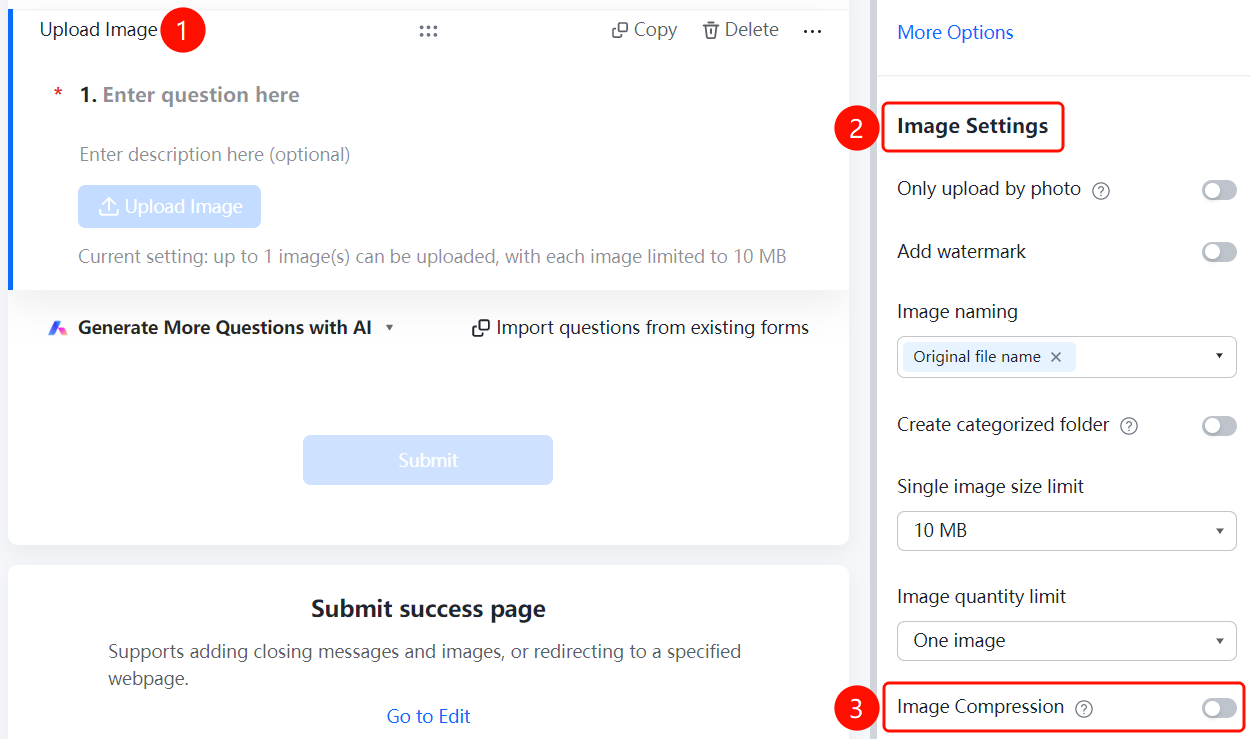This screenshot has width=1251, height=739.
Task: Click the Submit button
Action: [x=428, y=460]
